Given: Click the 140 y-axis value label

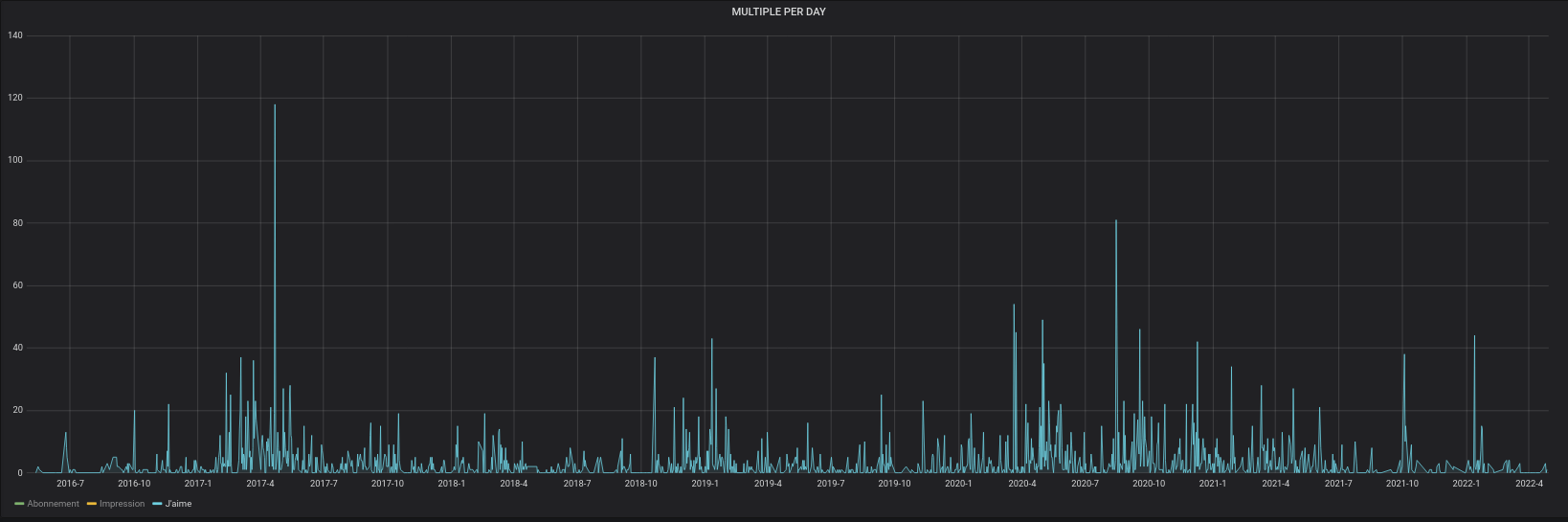Looking at the screenshot, I should coord(14,35).
